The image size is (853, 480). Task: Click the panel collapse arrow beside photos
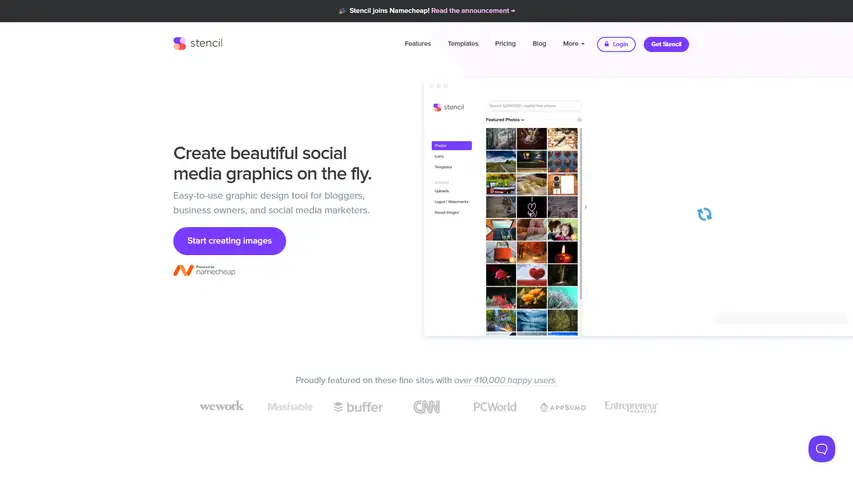click(585, 207)
